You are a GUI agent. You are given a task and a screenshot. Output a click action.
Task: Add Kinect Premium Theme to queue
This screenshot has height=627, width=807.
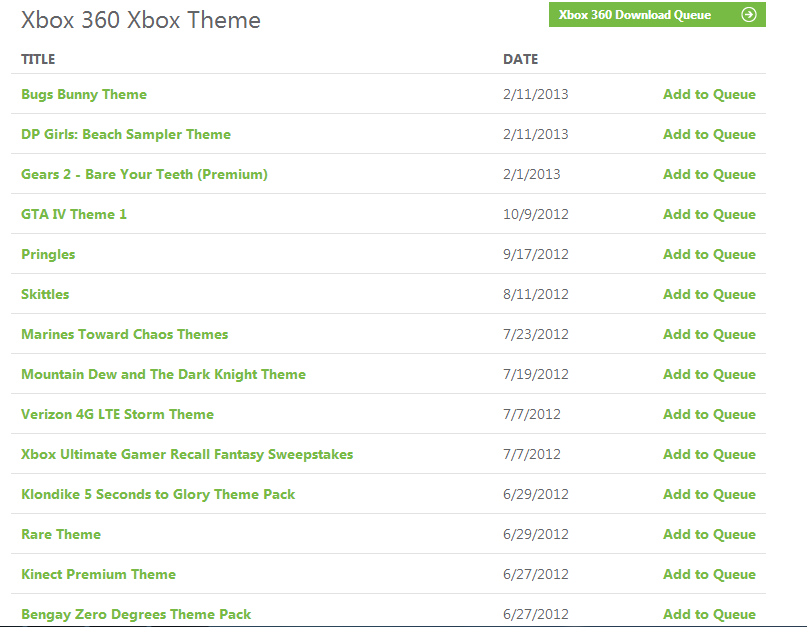pyautogui.click(x=709, y=574)
